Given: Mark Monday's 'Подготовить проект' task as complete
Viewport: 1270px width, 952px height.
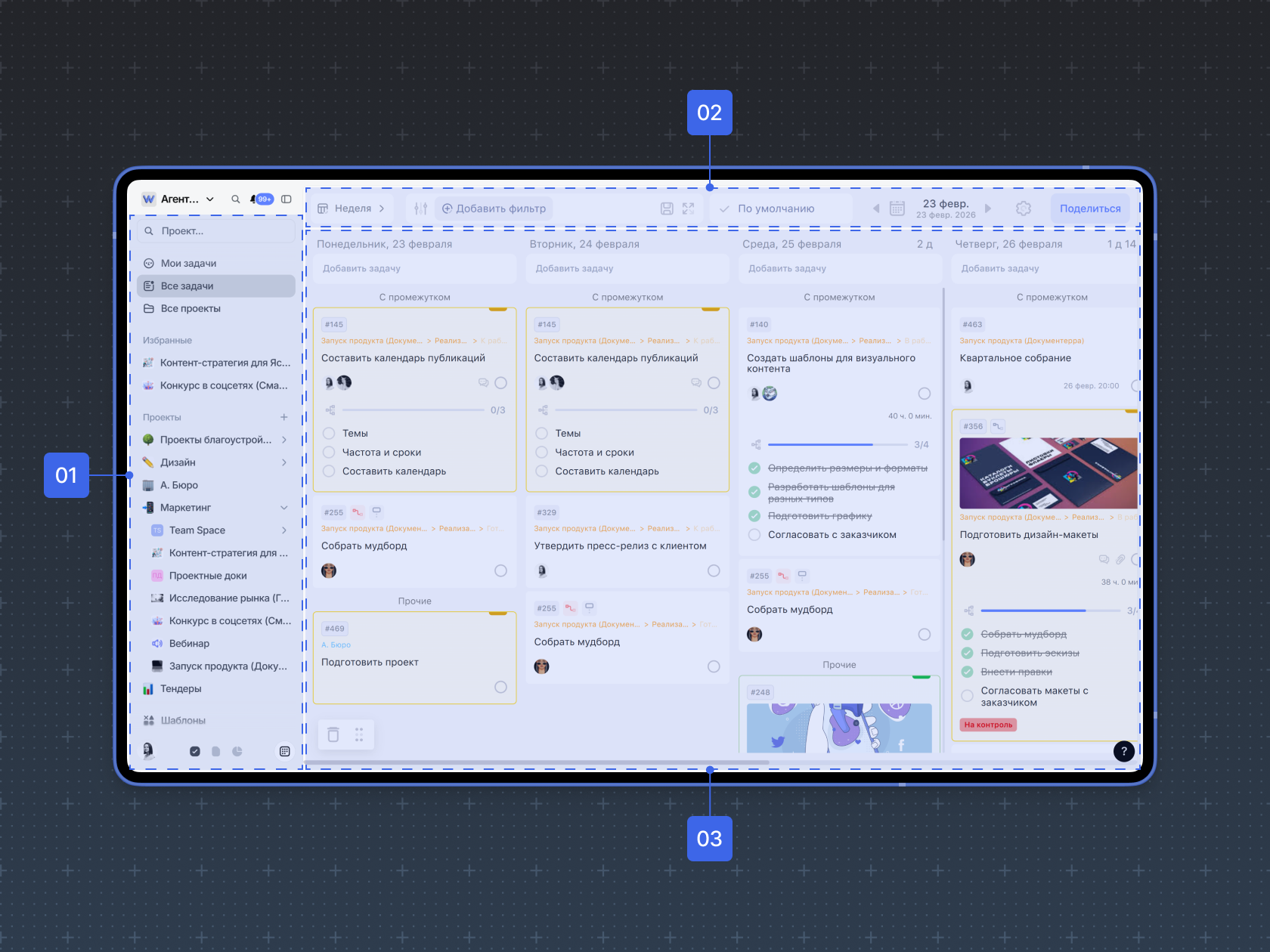Looking at the screenshot, I should [x=500, y=687].
